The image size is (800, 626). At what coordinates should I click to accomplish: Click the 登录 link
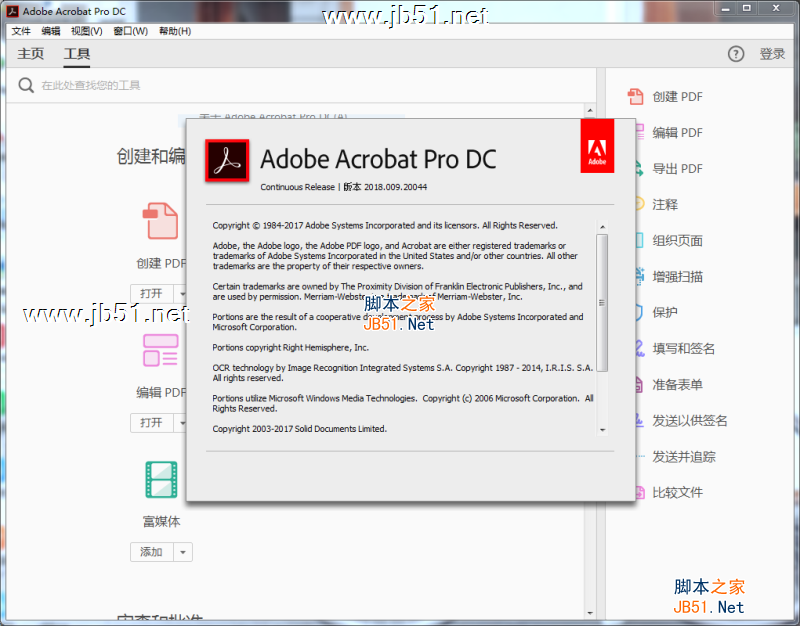point(772,54)
